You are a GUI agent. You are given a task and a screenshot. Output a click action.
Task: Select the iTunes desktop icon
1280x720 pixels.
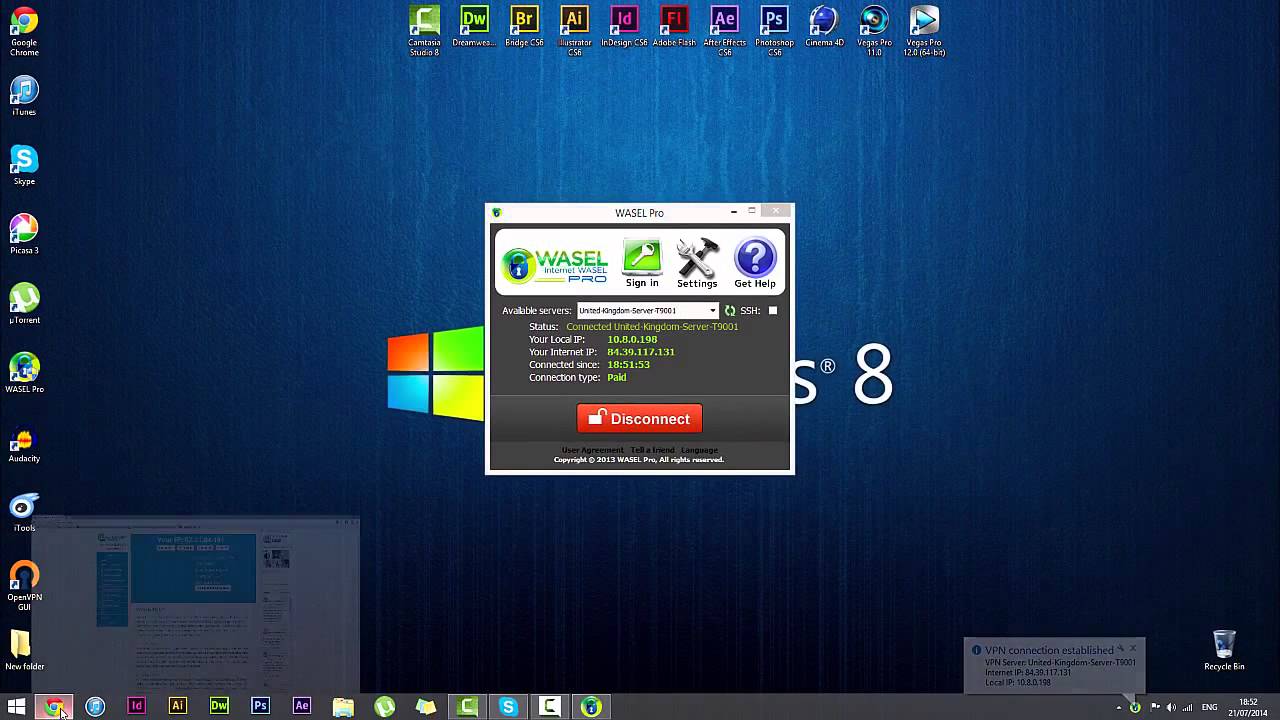(x=24, y=96)
